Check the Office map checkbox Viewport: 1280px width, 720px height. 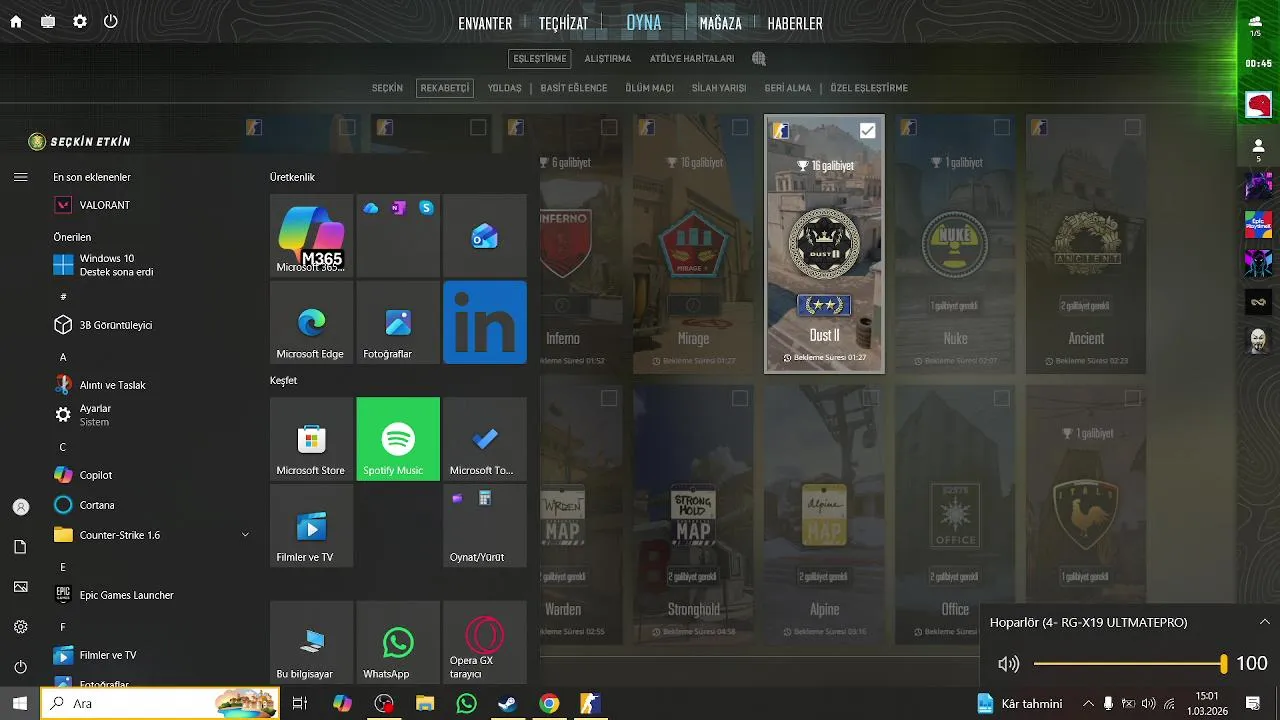(x=1001, y=398)
